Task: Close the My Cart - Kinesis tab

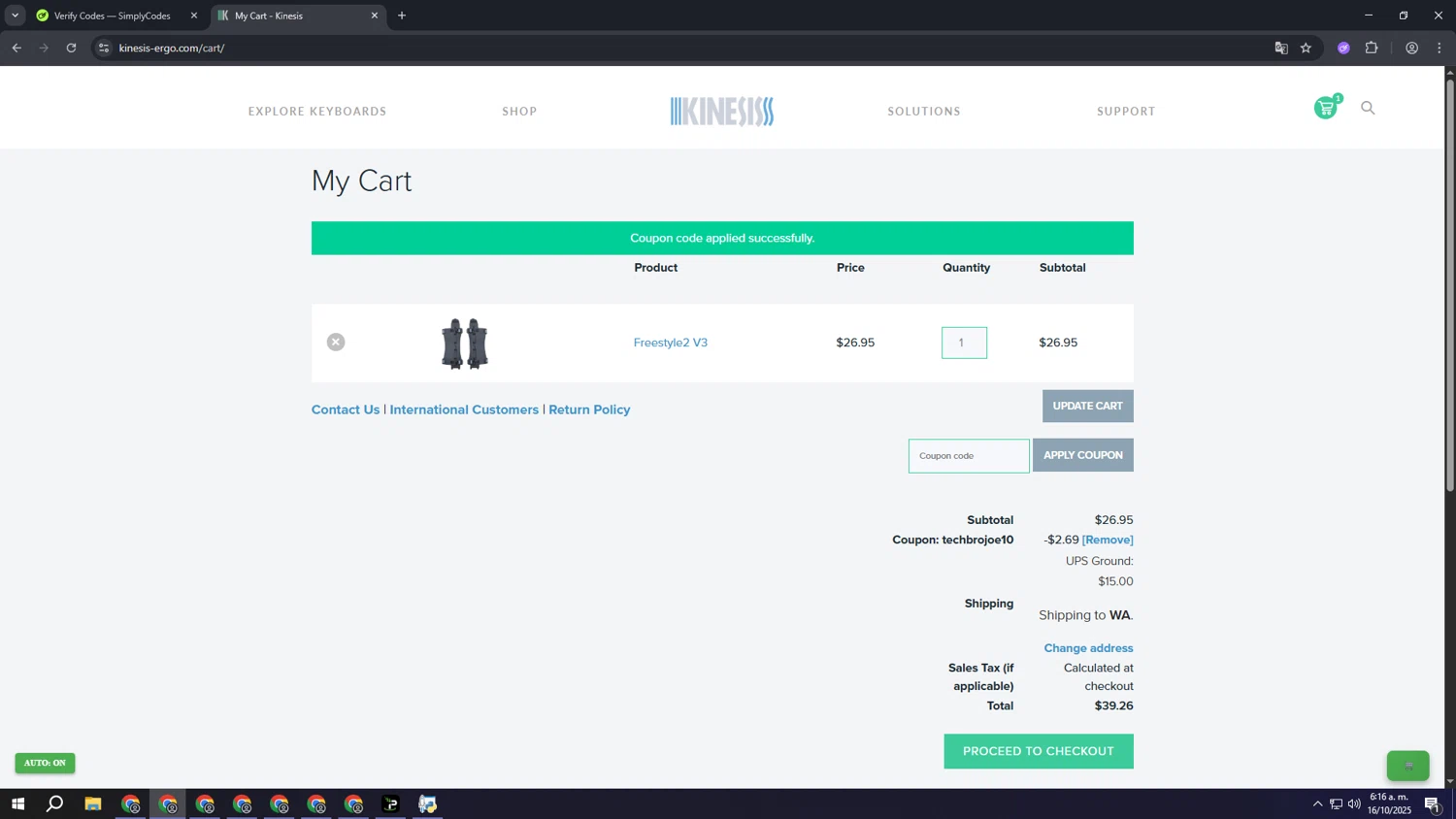Action: tap(375, 16)
